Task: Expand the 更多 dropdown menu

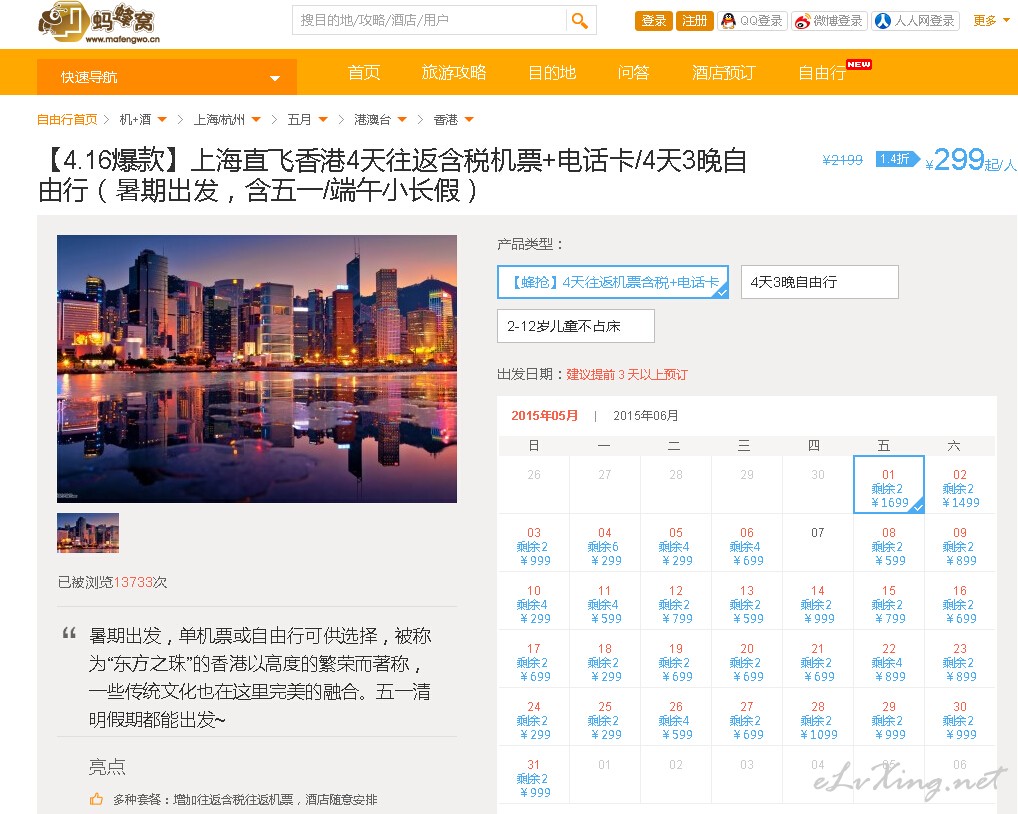Action: pos(991,21)
